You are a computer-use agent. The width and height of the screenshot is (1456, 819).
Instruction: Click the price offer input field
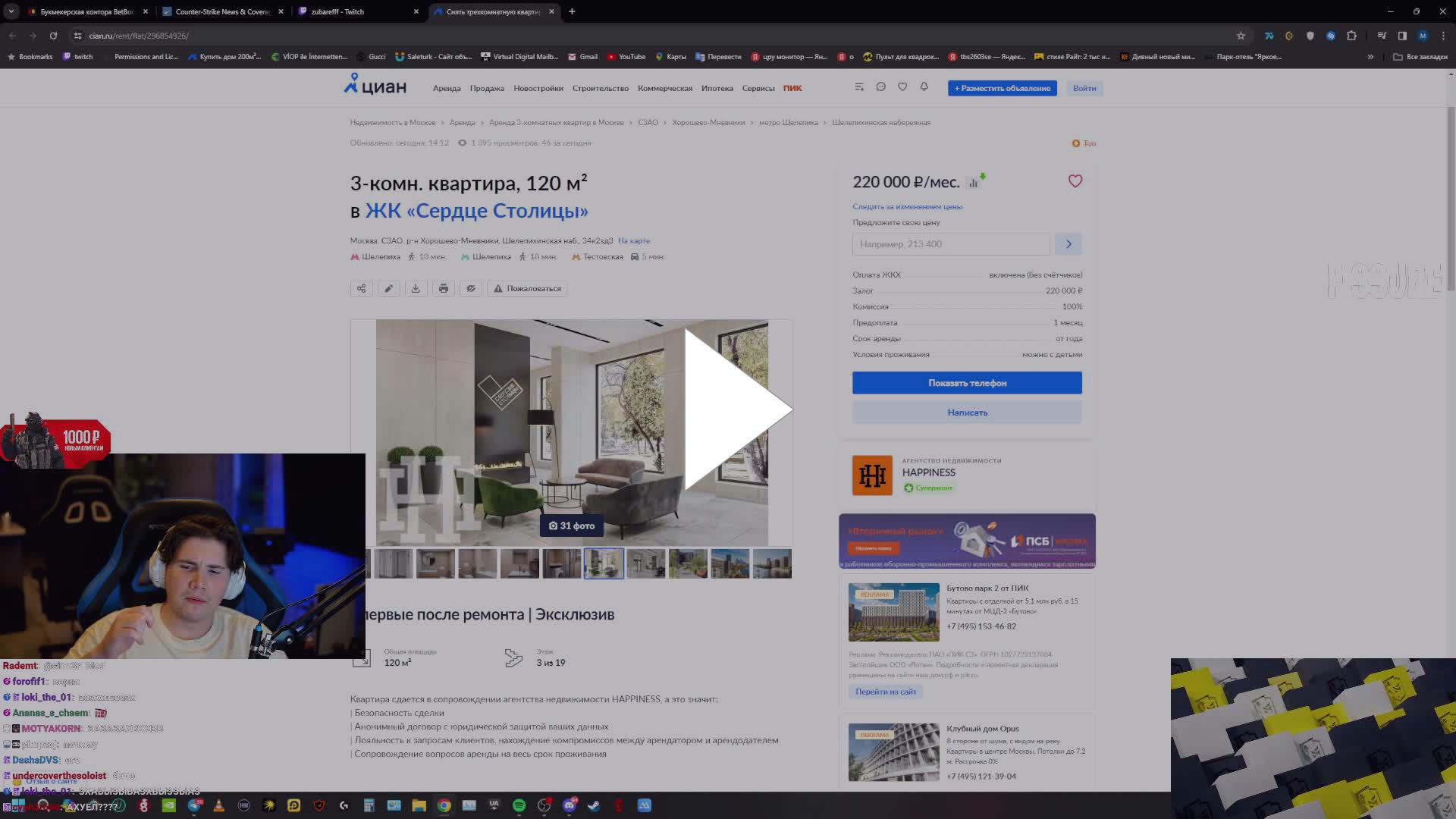tap(950, 243)
